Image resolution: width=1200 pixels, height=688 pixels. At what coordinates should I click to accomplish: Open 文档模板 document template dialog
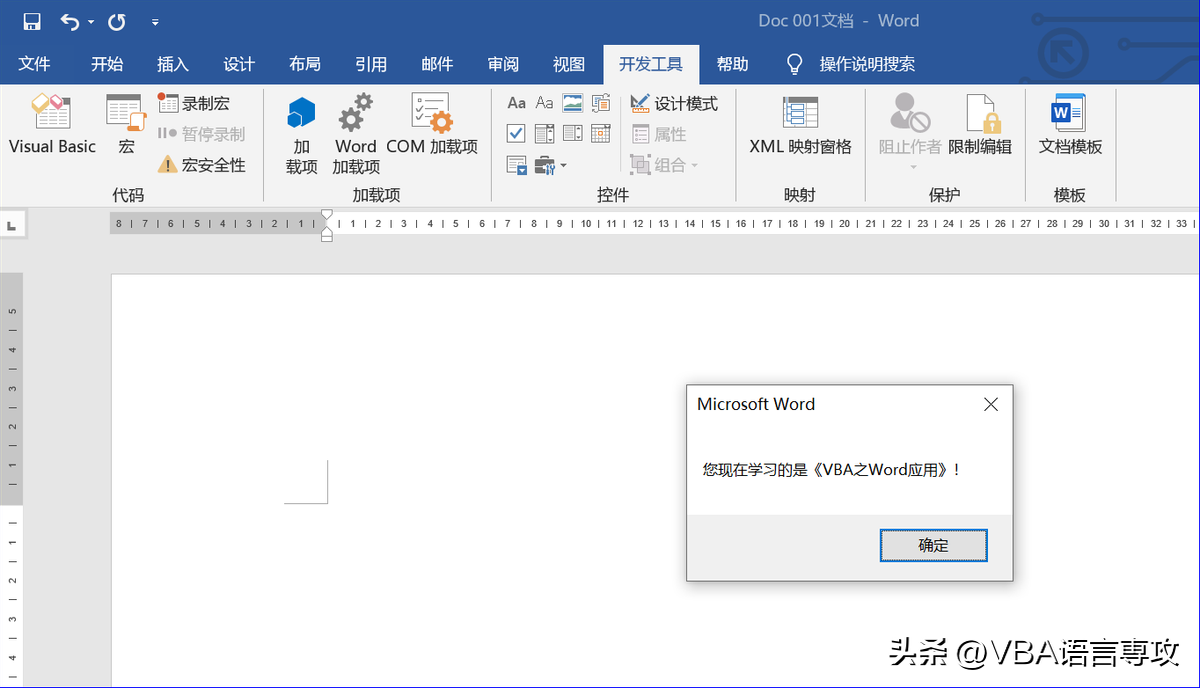[x=1070, y=125]
